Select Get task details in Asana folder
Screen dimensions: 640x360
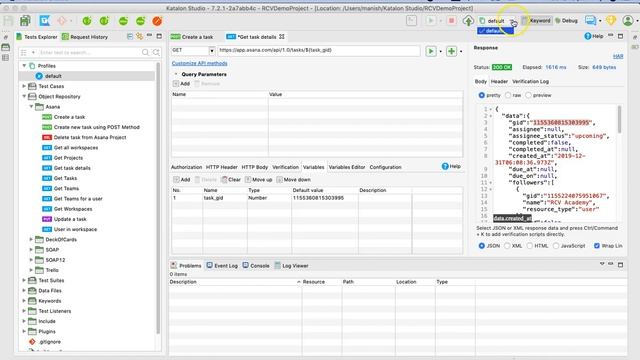(x=72, y=168)
